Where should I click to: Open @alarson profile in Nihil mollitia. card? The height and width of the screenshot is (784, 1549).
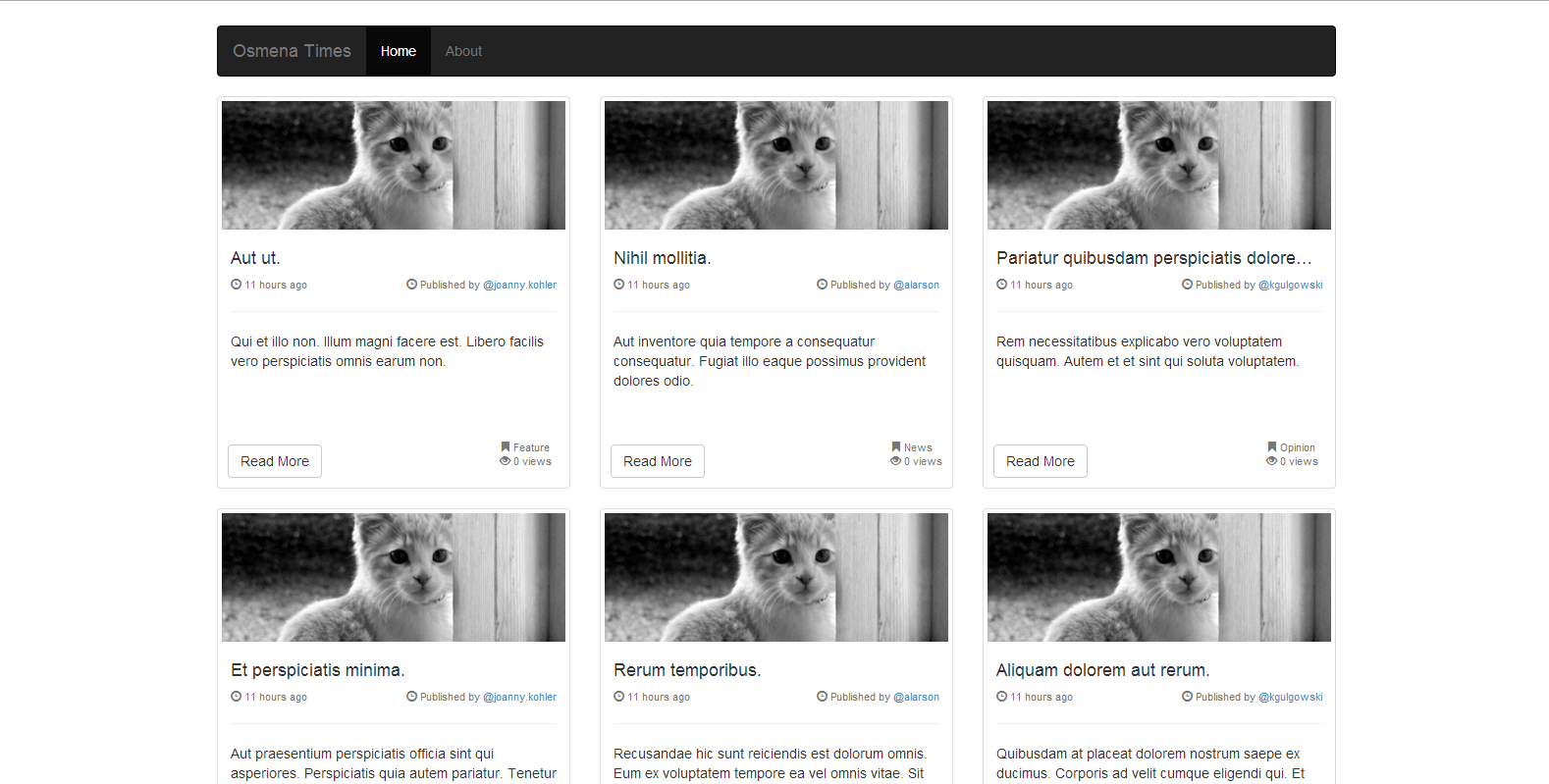point(916,285)
